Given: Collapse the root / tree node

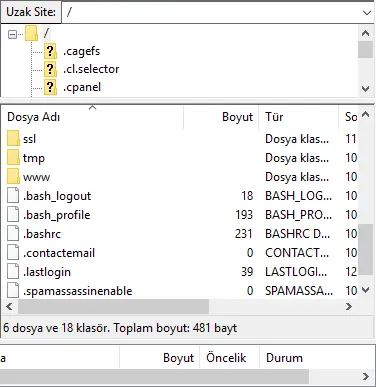Looking at the screenshot, I should click(12, 34).
